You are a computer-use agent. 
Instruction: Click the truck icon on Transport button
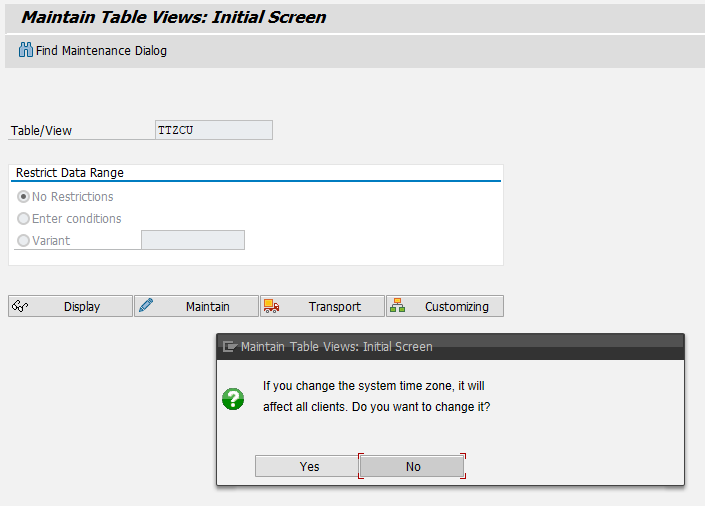271,306
